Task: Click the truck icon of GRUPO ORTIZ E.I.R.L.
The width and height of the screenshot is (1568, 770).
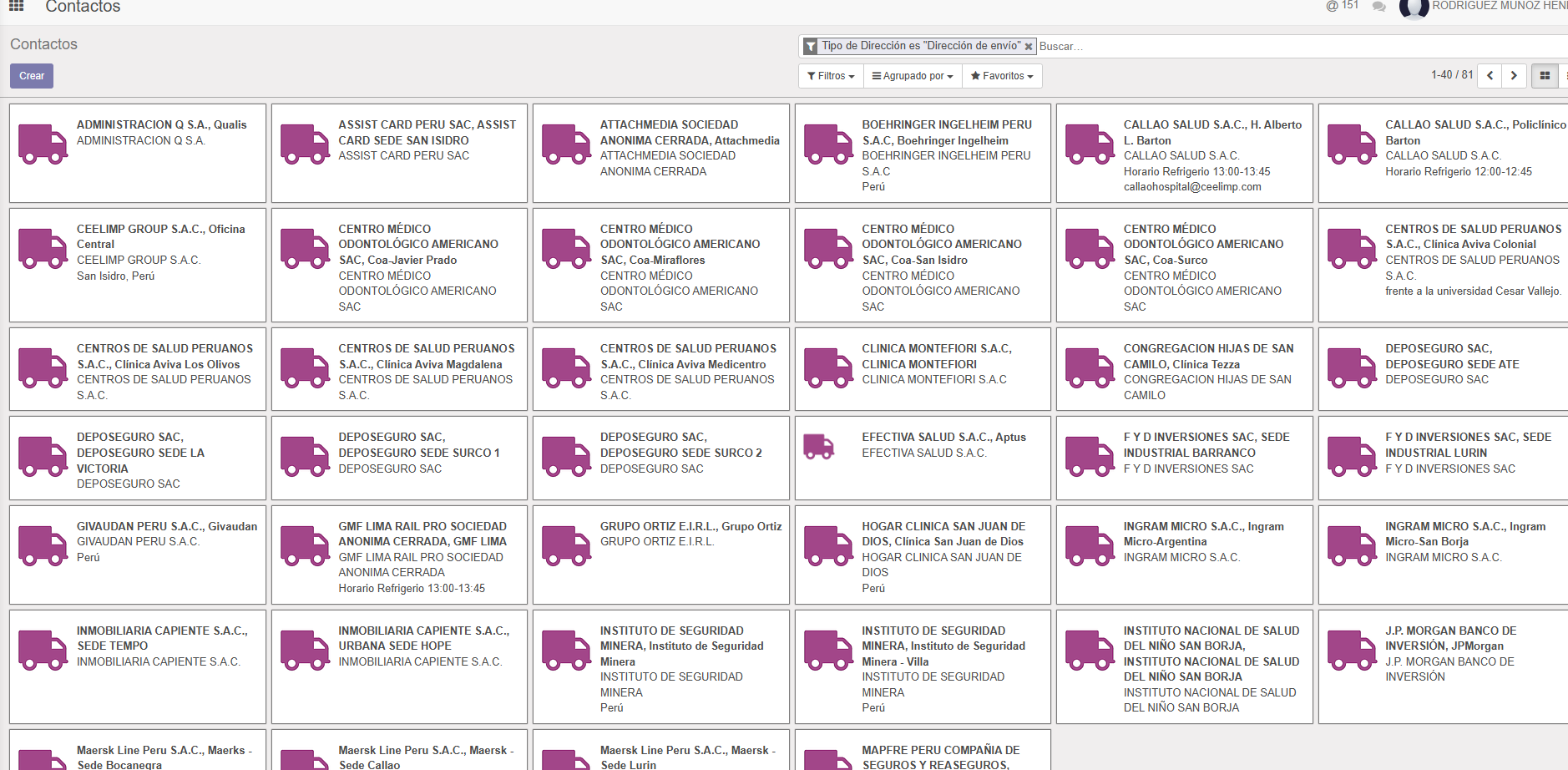Action: point(567,546)
